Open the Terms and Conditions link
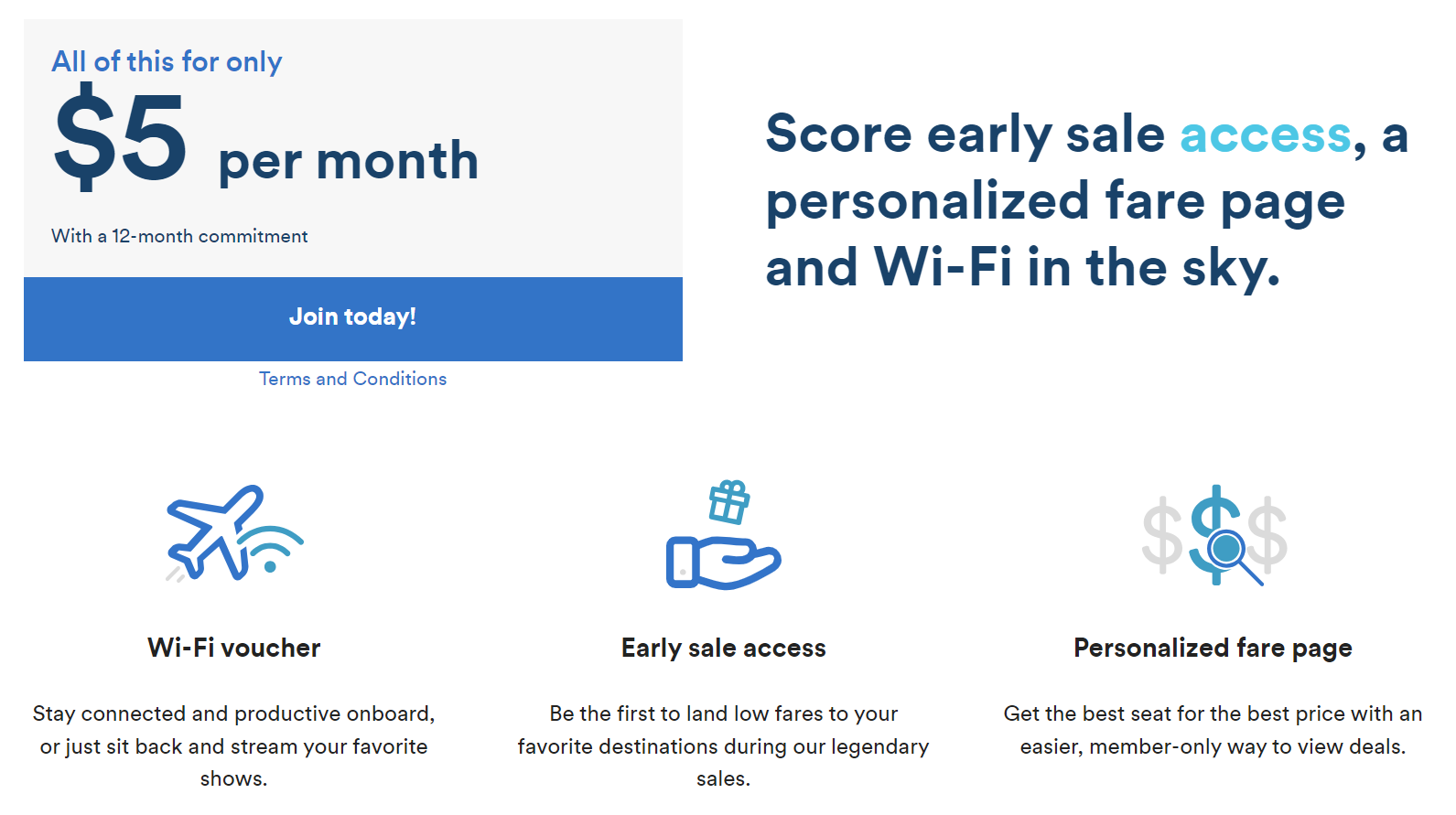This screenshot has width=1456, height=815. tap(353, 379)
